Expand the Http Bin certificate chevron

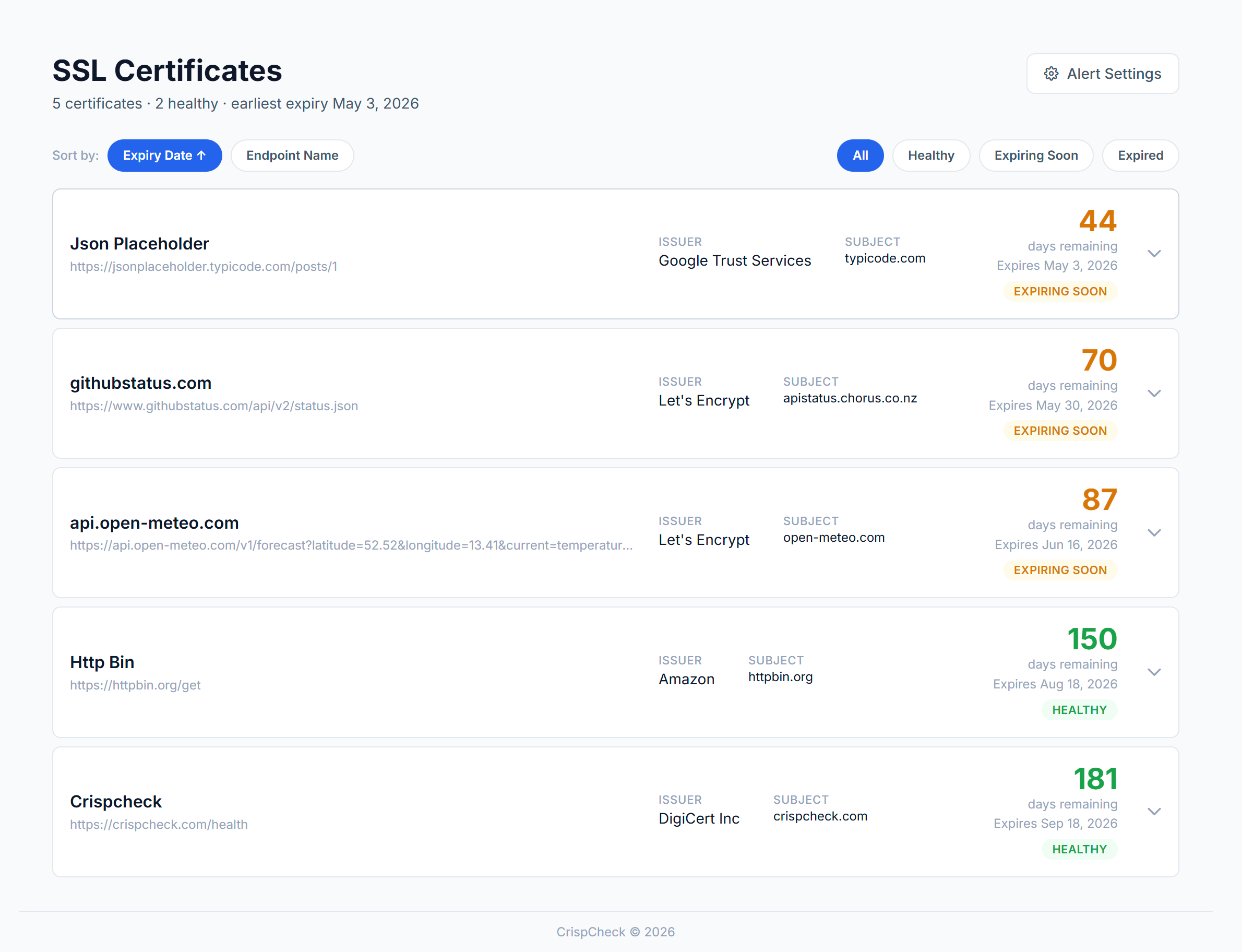pos(1154,672)
